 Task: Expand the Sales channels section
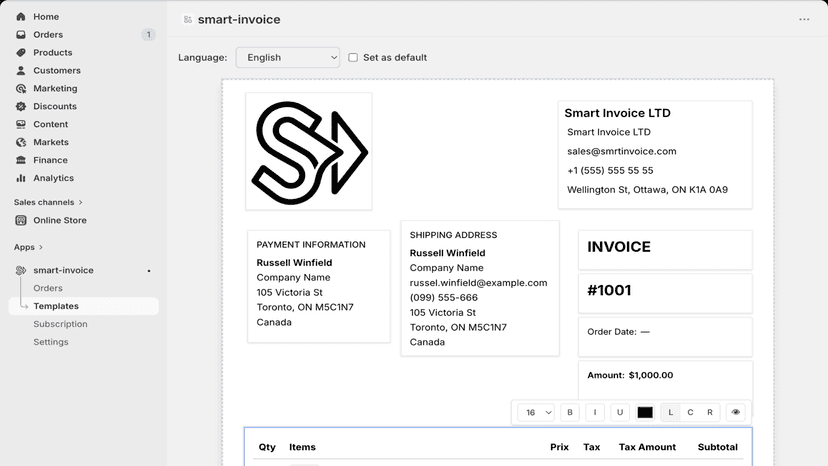coord(48,202)
